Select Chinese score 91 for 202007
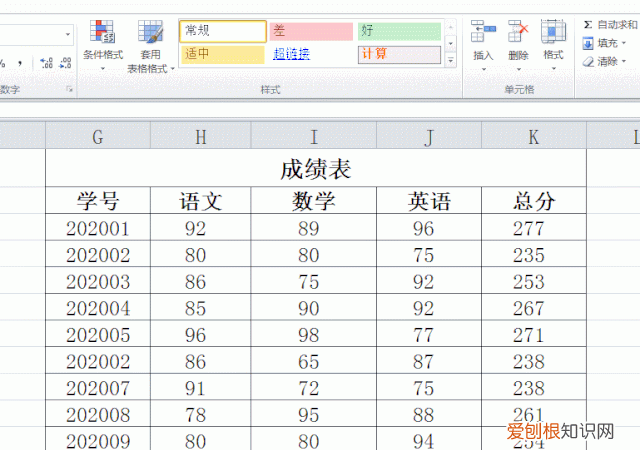640x450 pixels. [x=200, y=387]
